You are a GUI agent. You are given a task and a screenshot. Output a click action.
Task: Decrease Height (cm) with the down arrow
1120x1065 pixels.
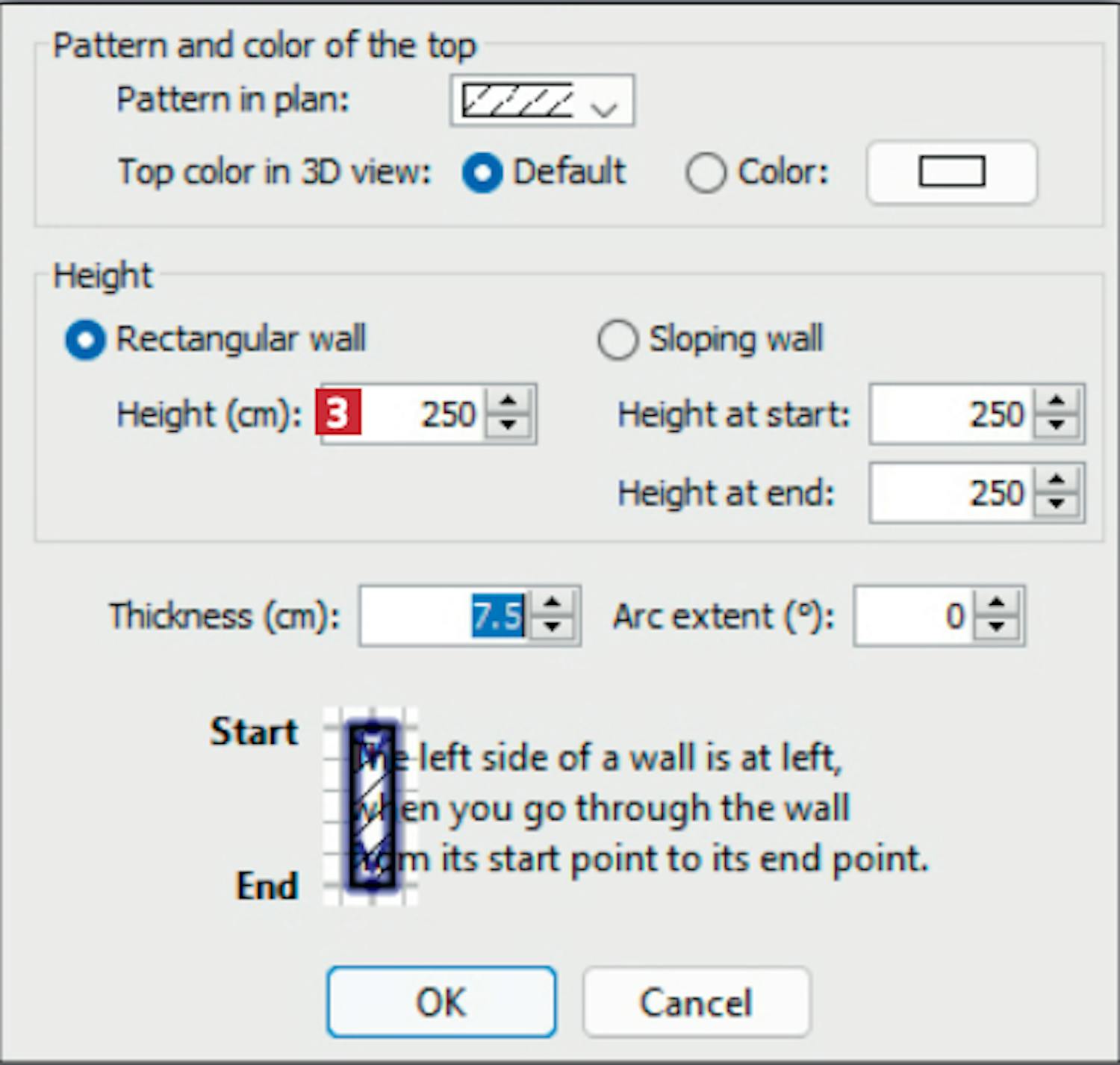coord(508,426)
